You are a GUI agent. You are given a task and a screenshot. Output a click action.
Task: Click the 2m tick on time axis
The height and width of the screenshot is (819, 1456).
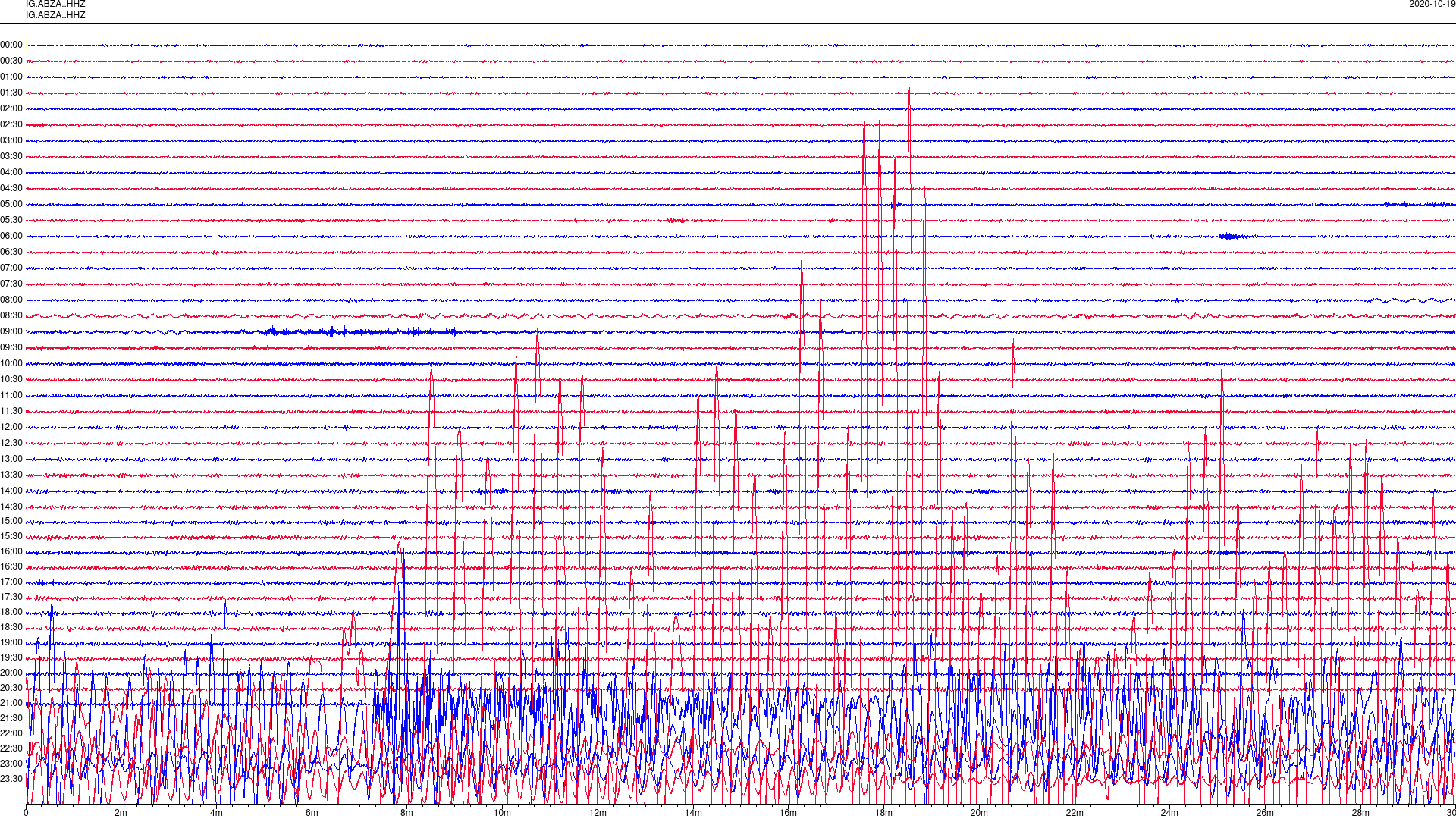121,813
